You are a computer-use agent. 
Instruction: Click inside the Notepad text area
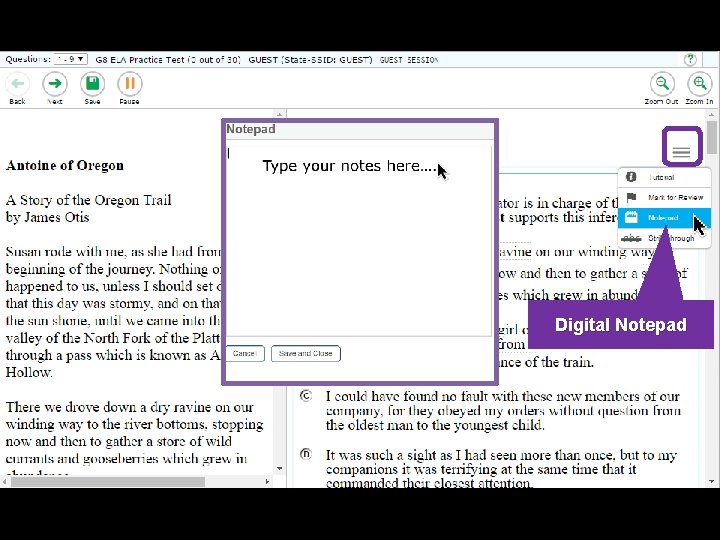pyautogui.click(x=358, y=240)
